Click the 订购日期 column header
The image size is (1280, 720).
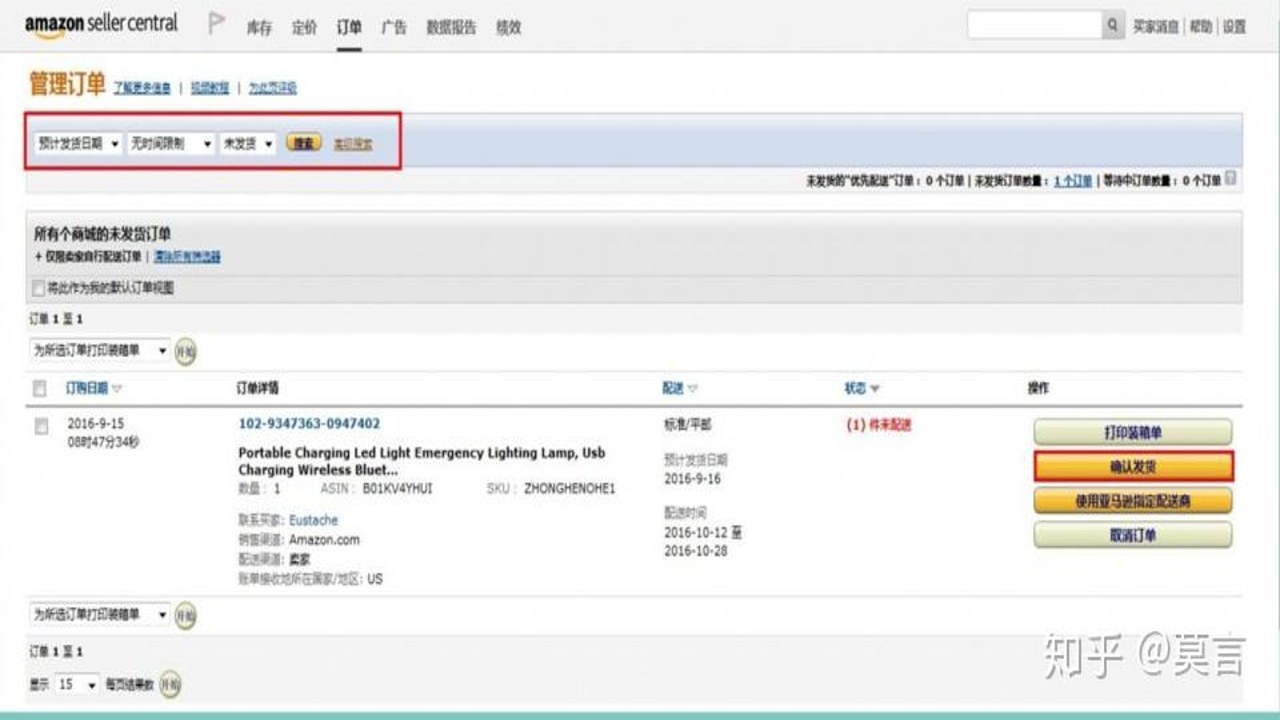point(86,388)
